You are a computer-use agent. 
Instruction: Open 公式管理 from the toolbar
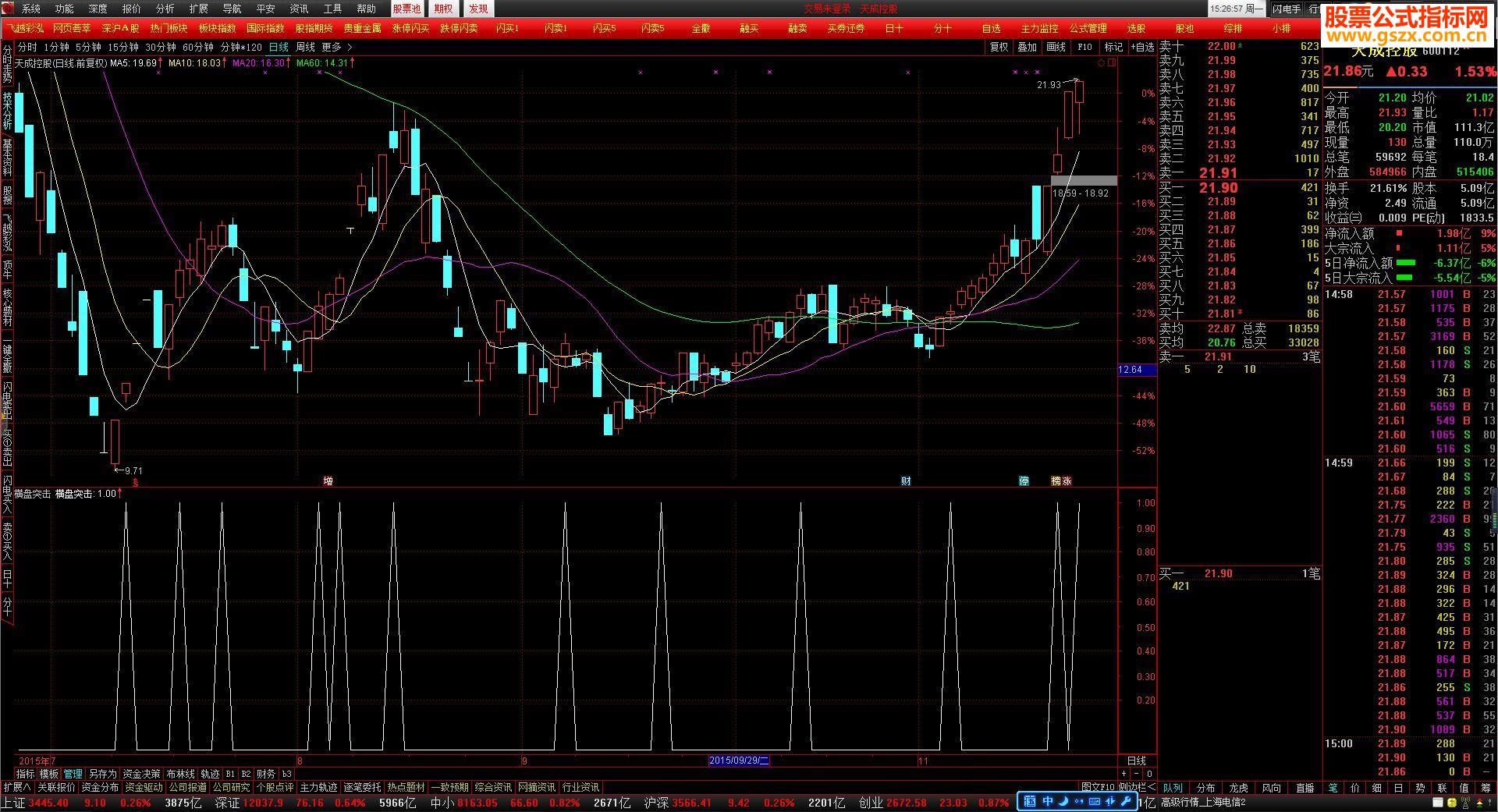[x=1088, y=28]
